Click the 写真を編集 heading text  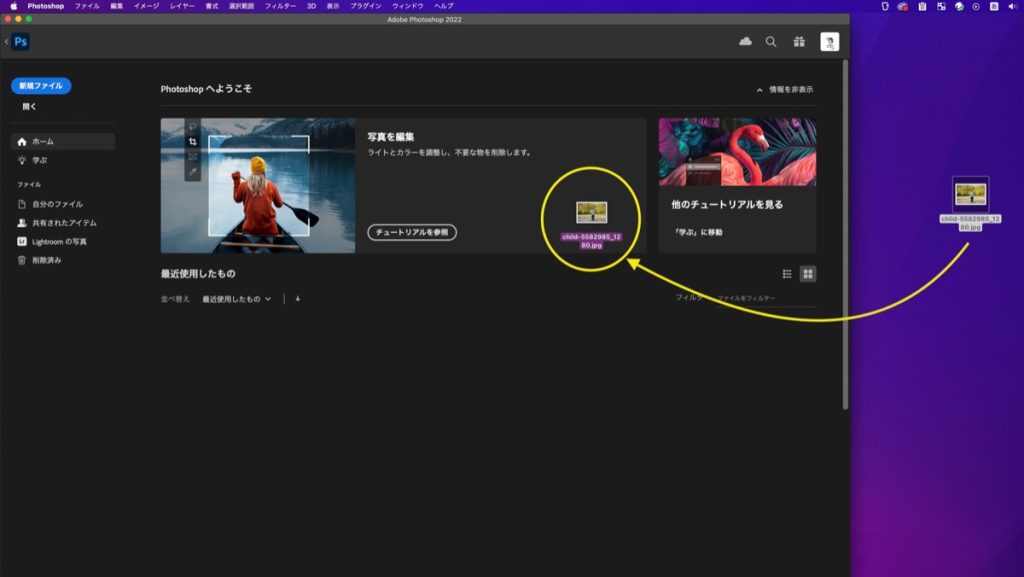[391, 137]
